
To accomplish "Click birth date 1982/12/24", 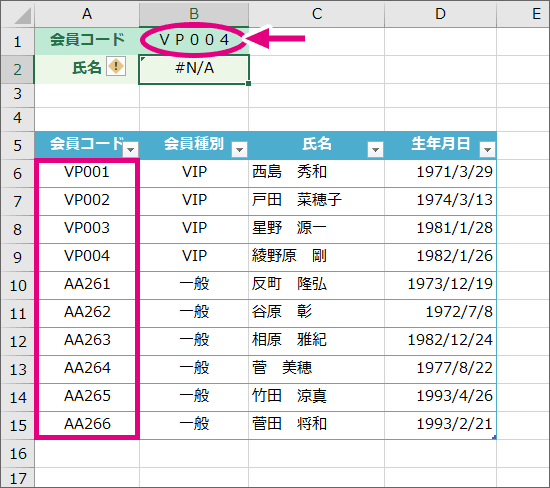I will [x=450, y=340].
